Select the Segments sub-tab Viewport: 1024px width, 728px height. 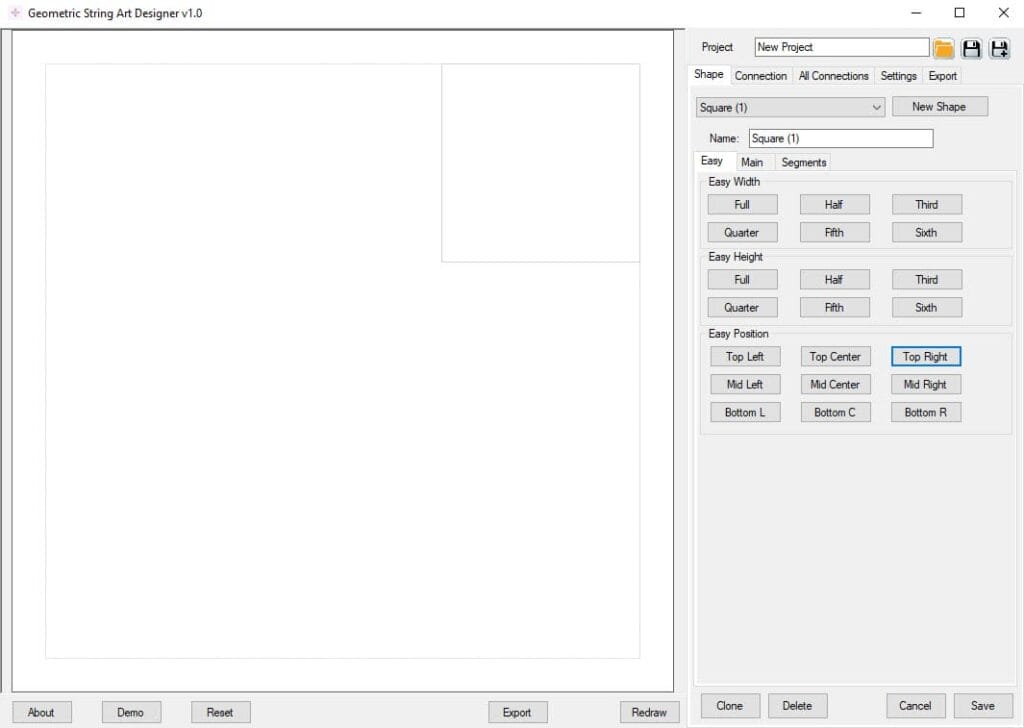pyautogui.click(x=803, y=162)
